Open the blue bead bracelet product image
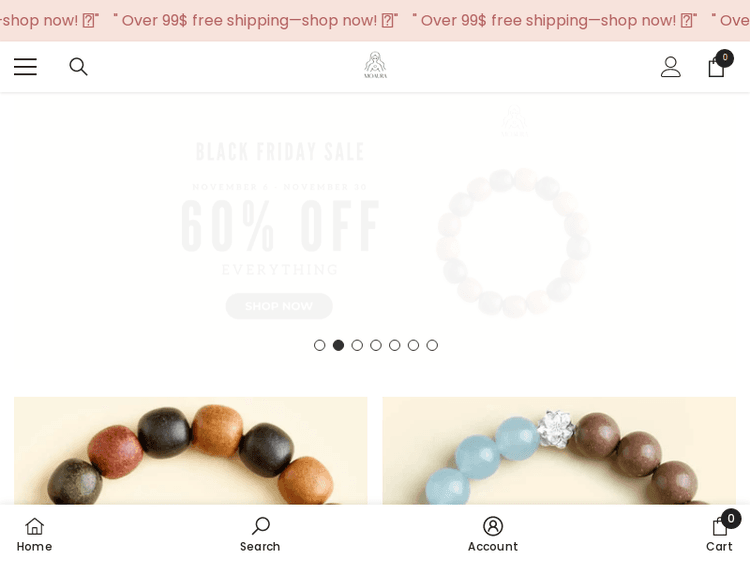 click(559, 451)
